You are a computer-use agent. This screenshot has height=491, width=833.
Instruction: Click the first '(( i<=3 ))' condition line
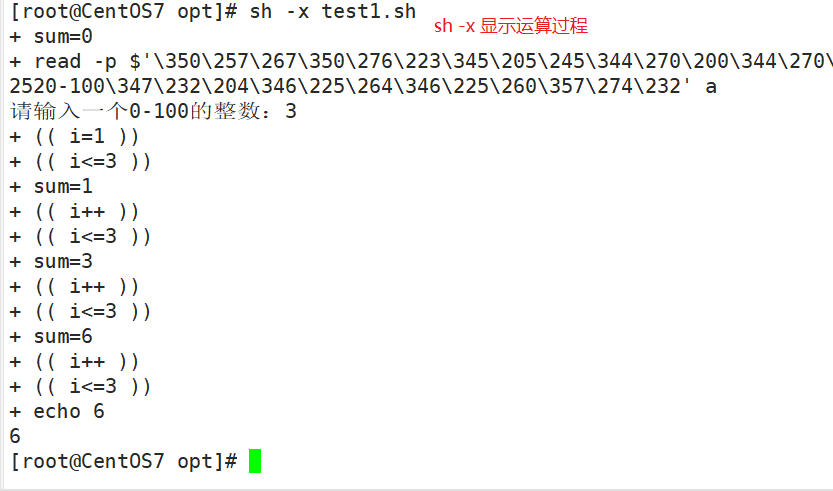[93, 161]
